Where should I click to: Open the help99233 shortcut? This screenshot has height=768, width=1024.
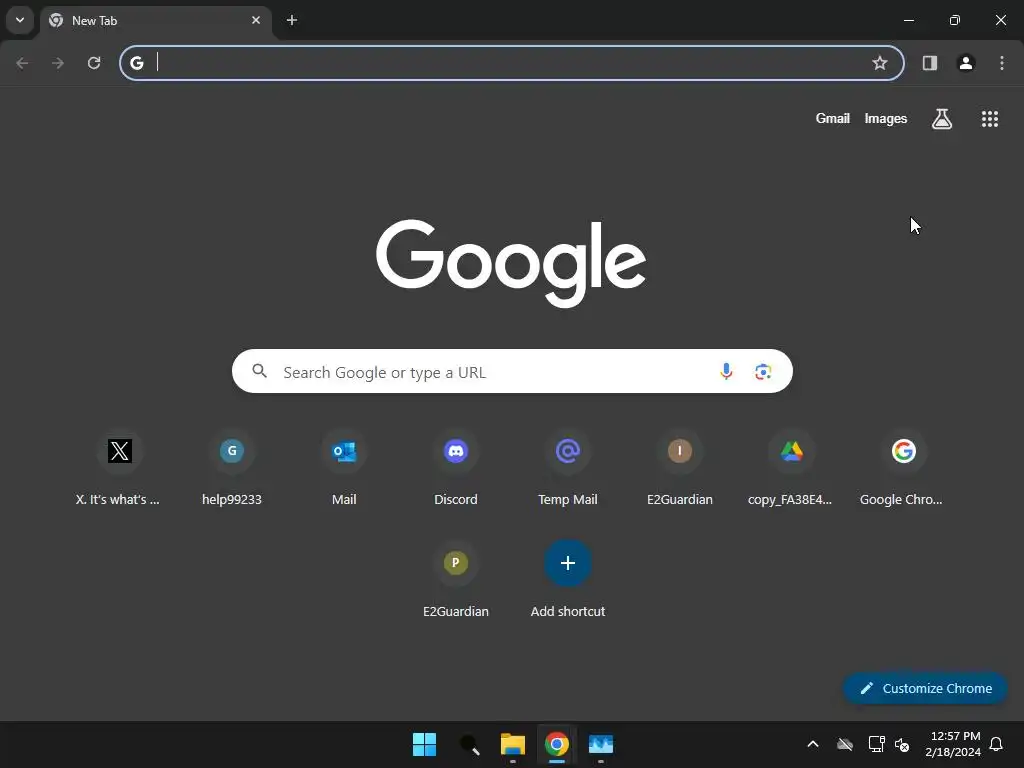[232, 469]
